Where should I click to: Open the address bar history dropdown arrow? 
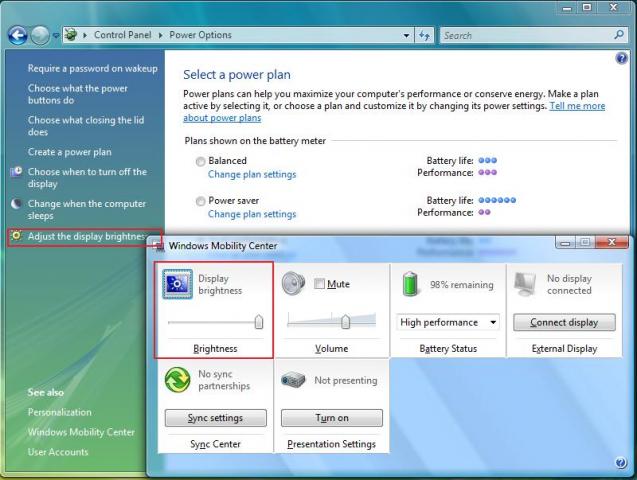coord(406,36)
